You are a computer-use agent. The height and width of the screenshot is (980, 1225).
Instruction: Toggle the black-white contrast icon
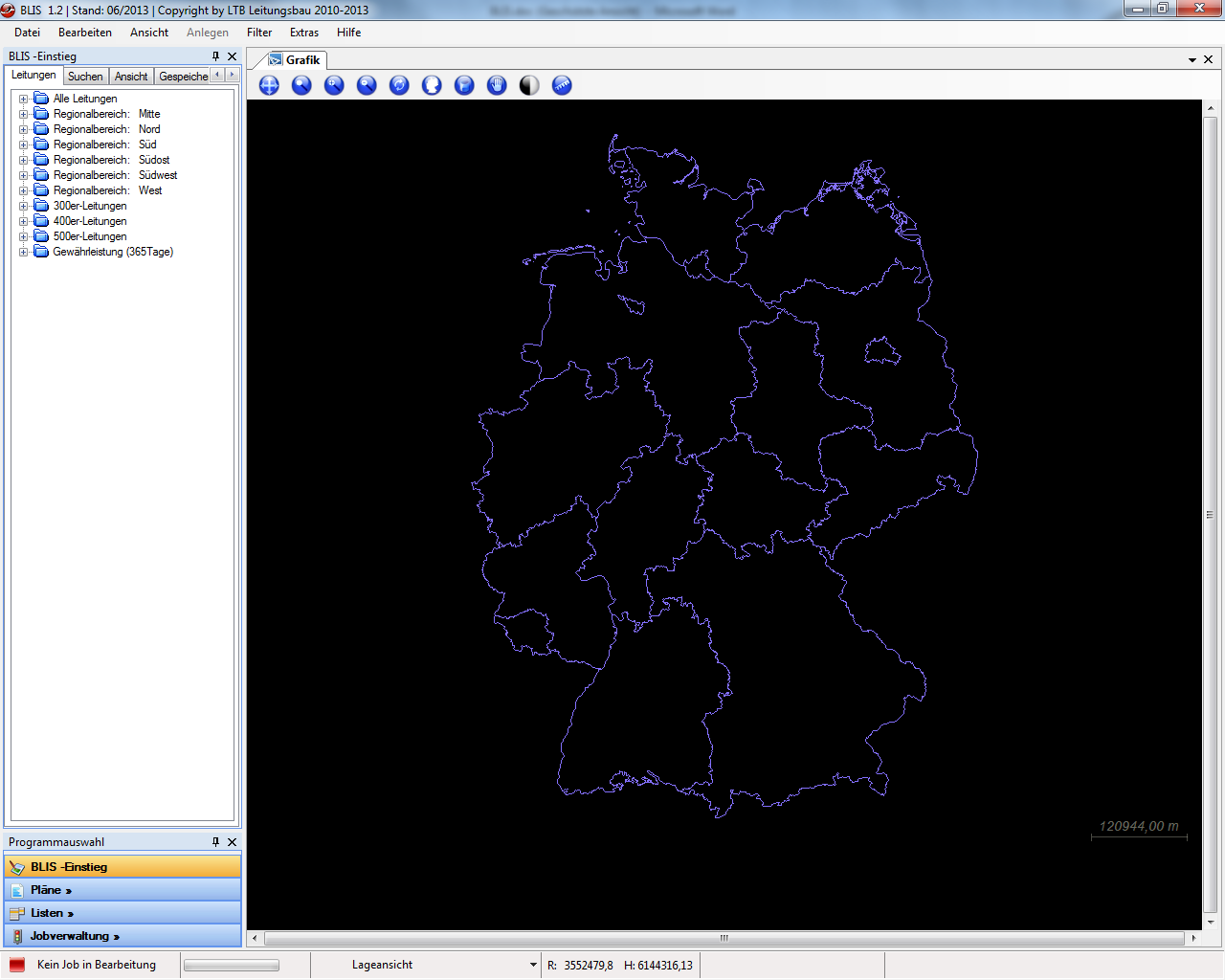(x=529, y=85)
